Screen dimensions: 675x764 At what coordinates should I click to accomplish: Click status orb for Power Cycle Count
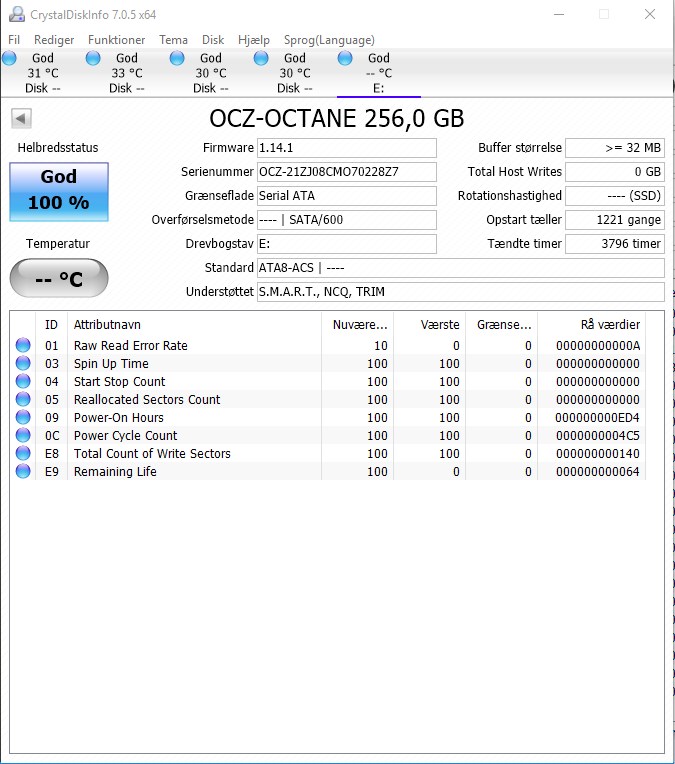23,435
